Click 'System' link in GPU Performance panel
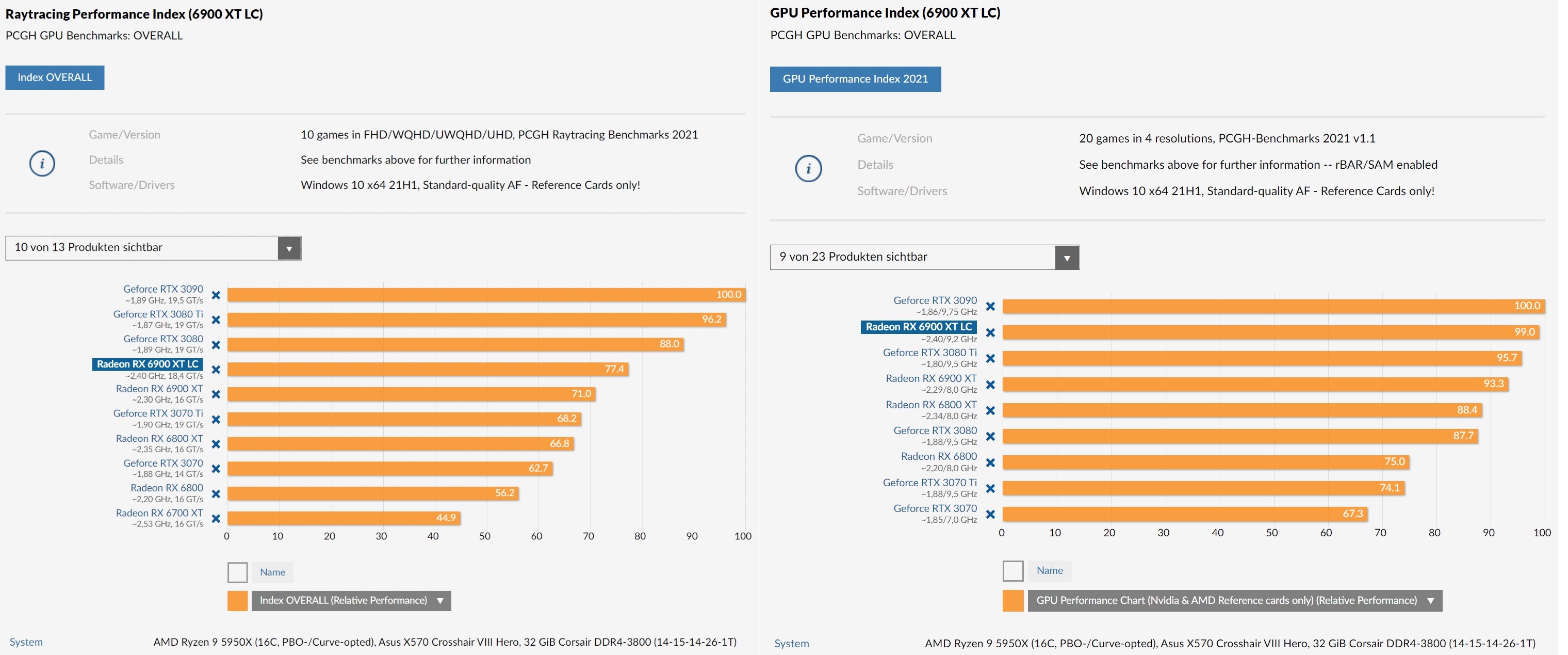The height and width of the screenshot is (655, 1568). click(791, 644)
